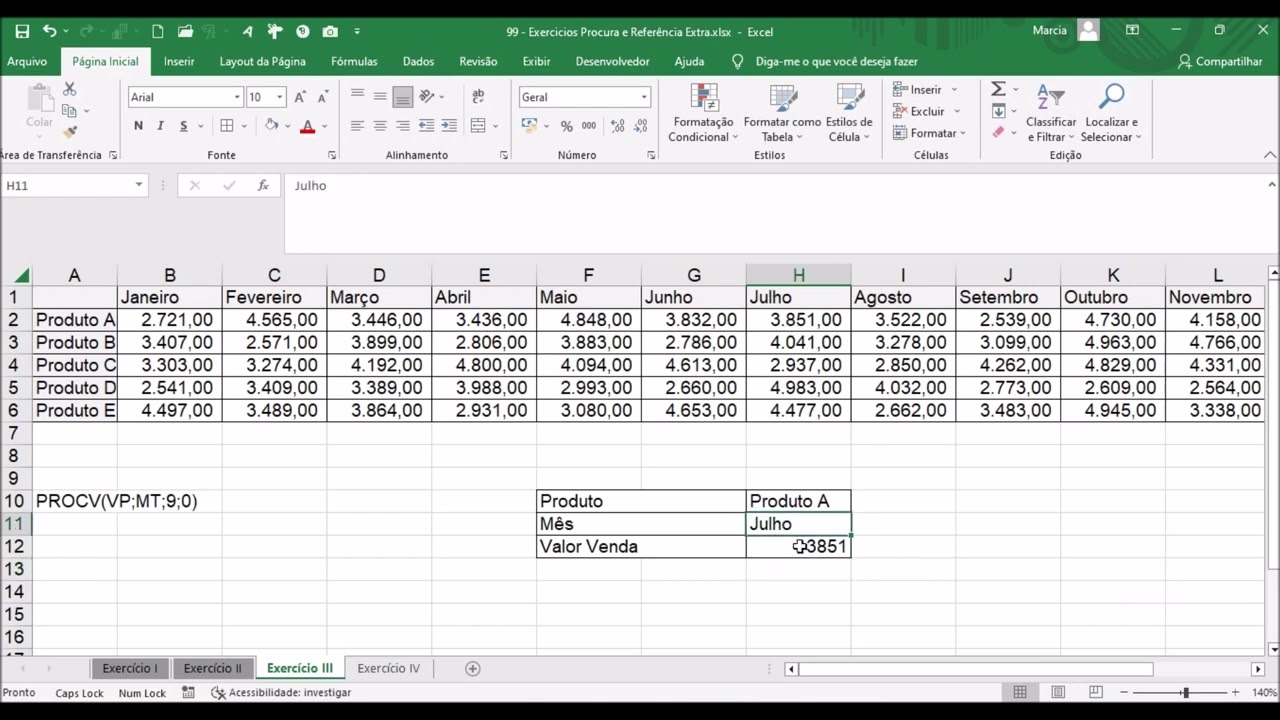This screenshot has width=1280, height=720.
Task: Click the Inserir cells button
Action: pyautogui.click(x=925, y=89)
